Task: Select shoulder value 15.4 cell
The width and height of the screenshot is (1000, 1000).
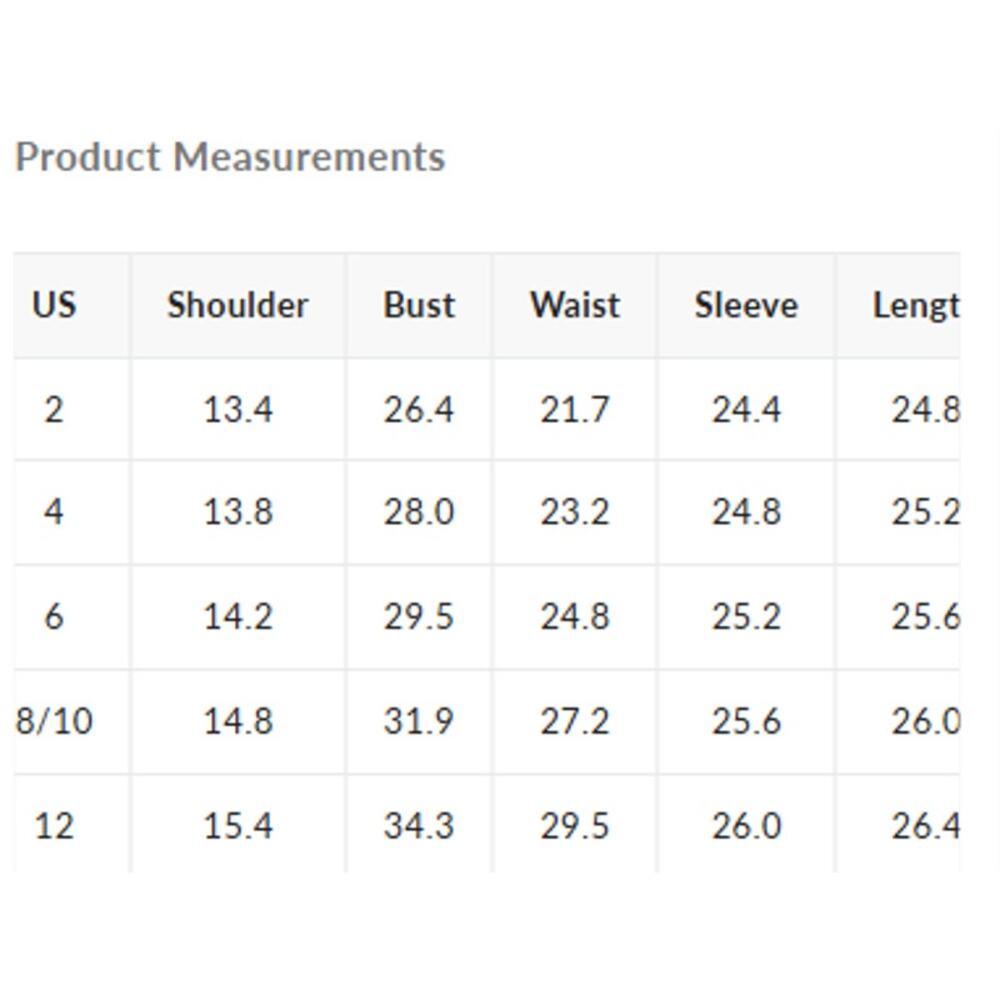Action: point(238,826)
